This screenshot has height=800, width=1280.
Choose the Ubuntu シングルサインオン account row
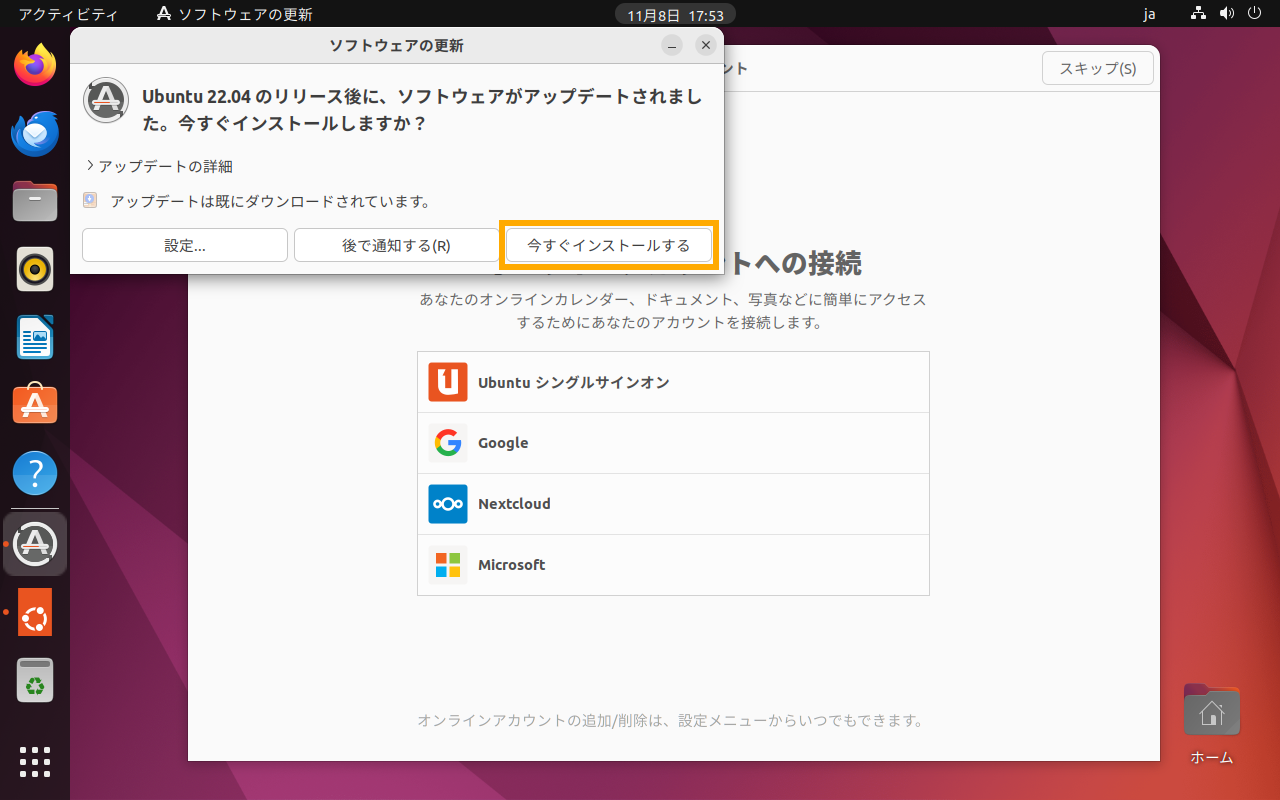click(x=673, y=382)
